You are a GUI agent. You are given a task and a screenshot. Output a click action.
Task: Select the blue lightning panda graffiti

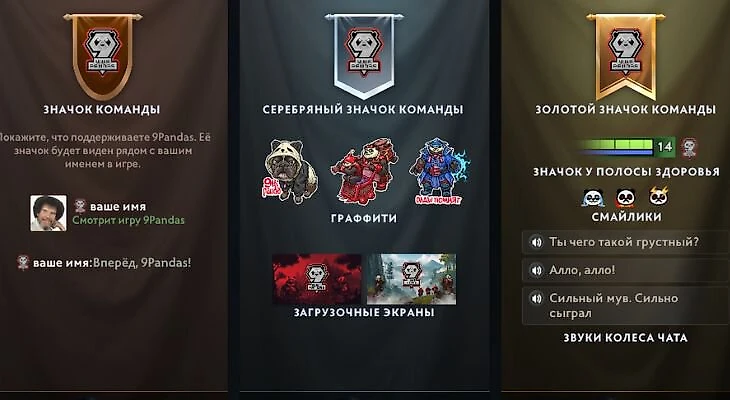(439, 171)
